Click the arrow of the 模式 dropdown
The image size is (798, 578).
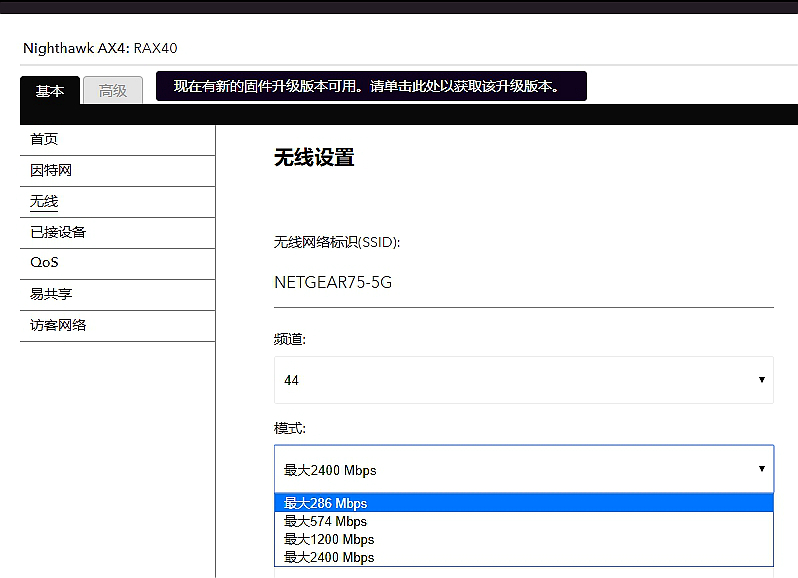(x=761, y=469)
